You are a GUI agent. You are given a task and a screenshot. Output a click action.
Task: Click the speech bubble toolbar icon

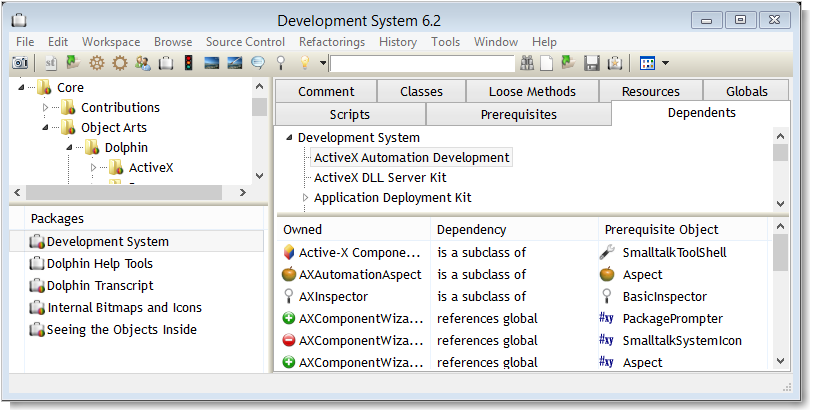(258, 63)
